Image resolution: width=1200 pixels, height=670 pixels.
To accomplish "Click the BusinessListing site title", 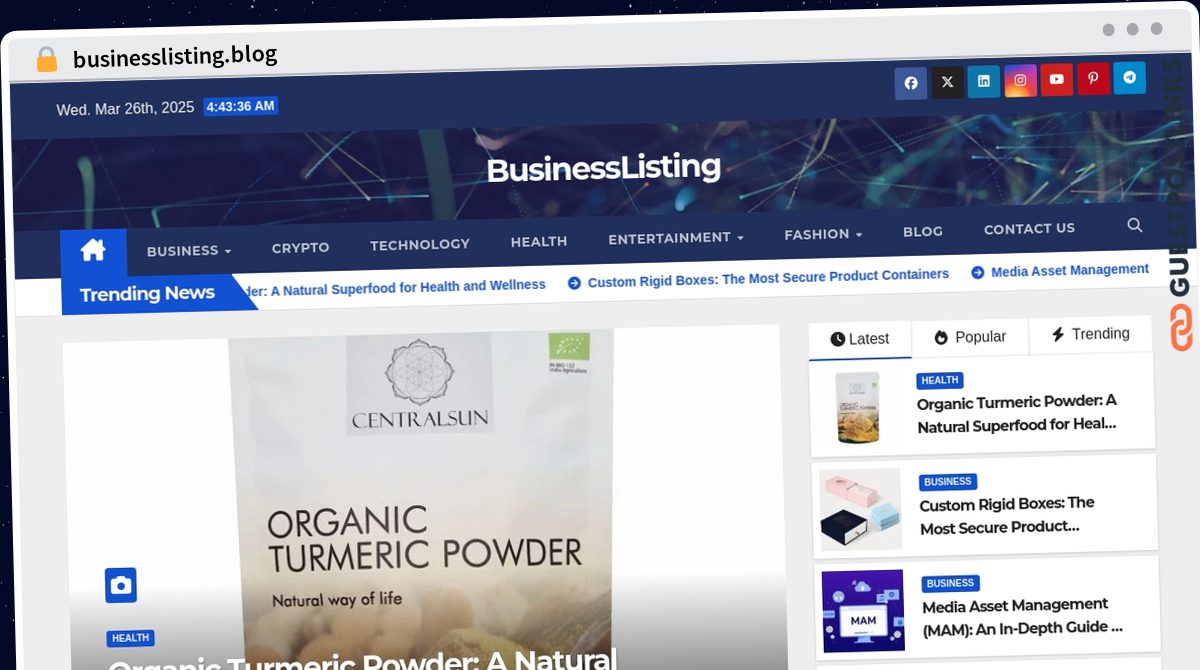I will tap(603, 168).
